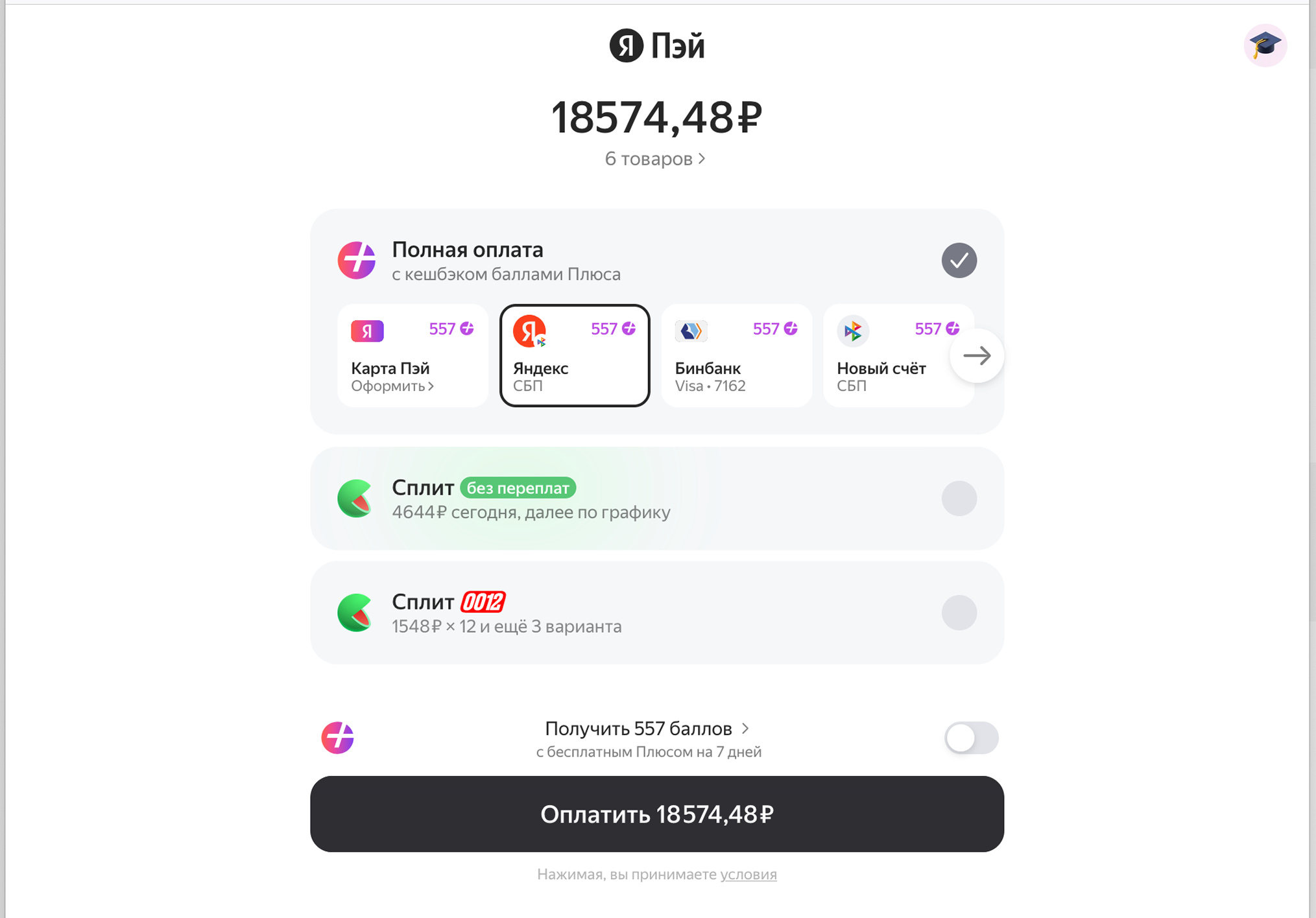Click the Новый счёт СБП icon
1316x918 pixels.
point(853,331)
